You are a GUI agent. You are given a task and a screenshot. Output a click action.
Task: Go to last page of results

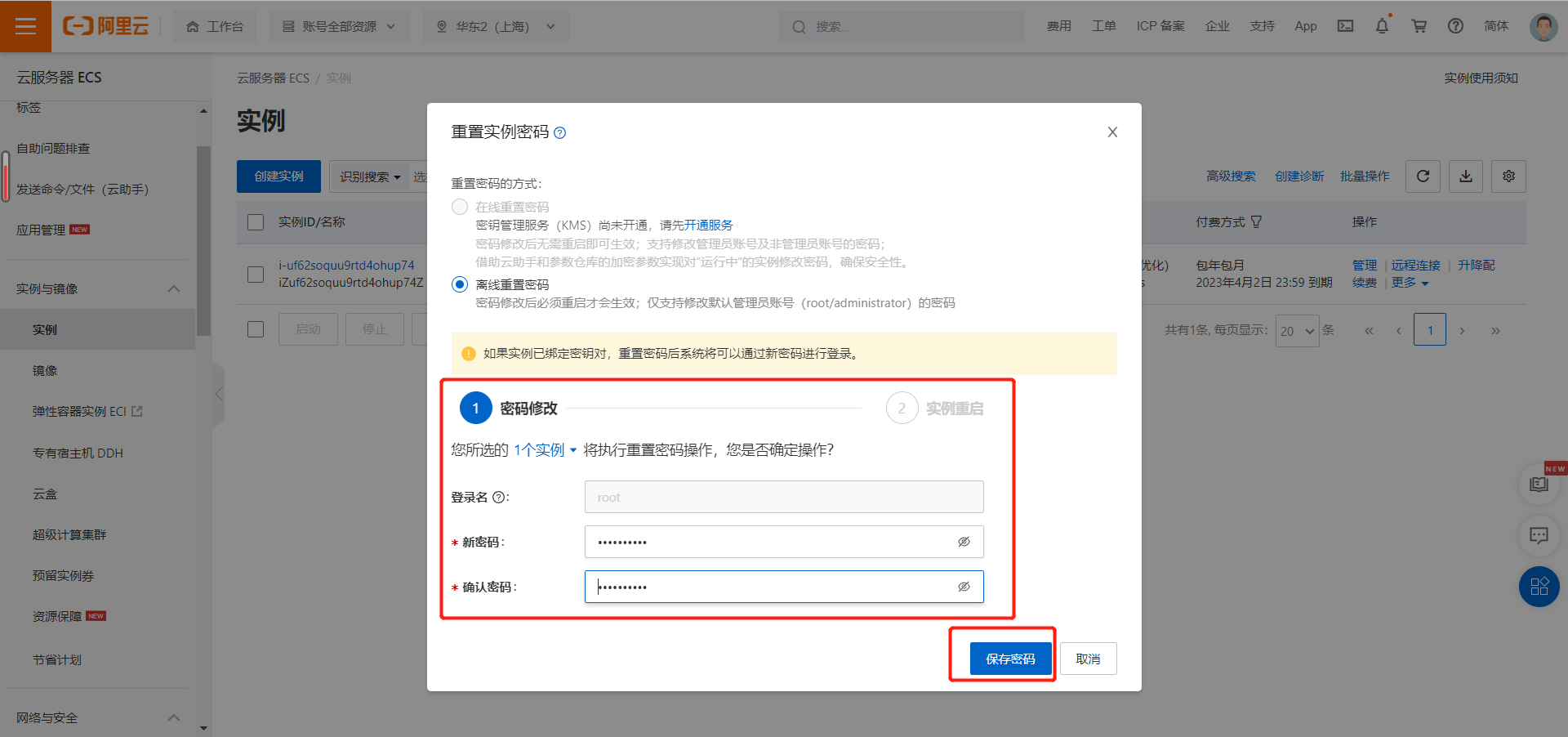(x=1495, y=330)
